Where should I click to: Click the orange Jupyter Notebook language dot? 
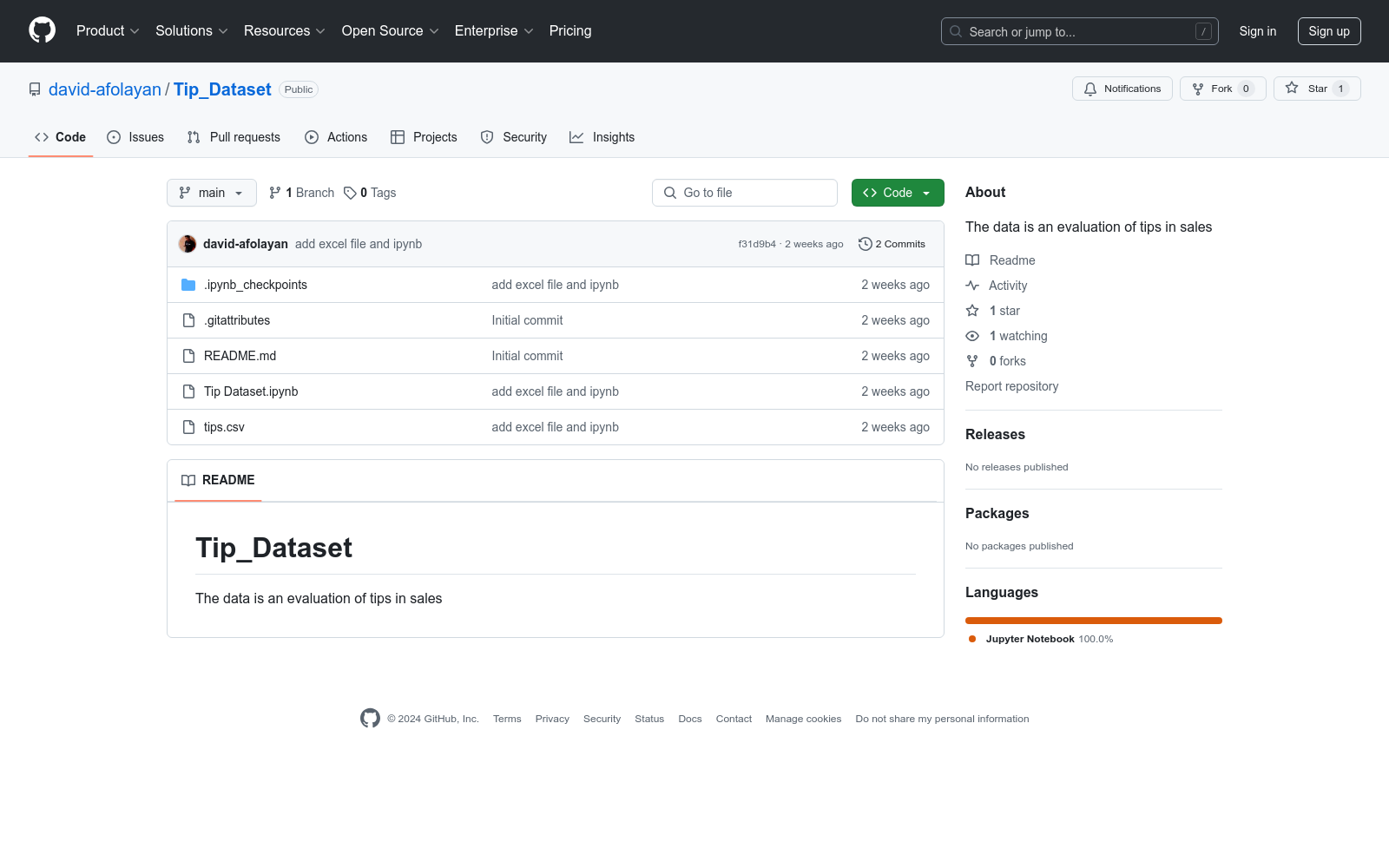click(972, 639)
